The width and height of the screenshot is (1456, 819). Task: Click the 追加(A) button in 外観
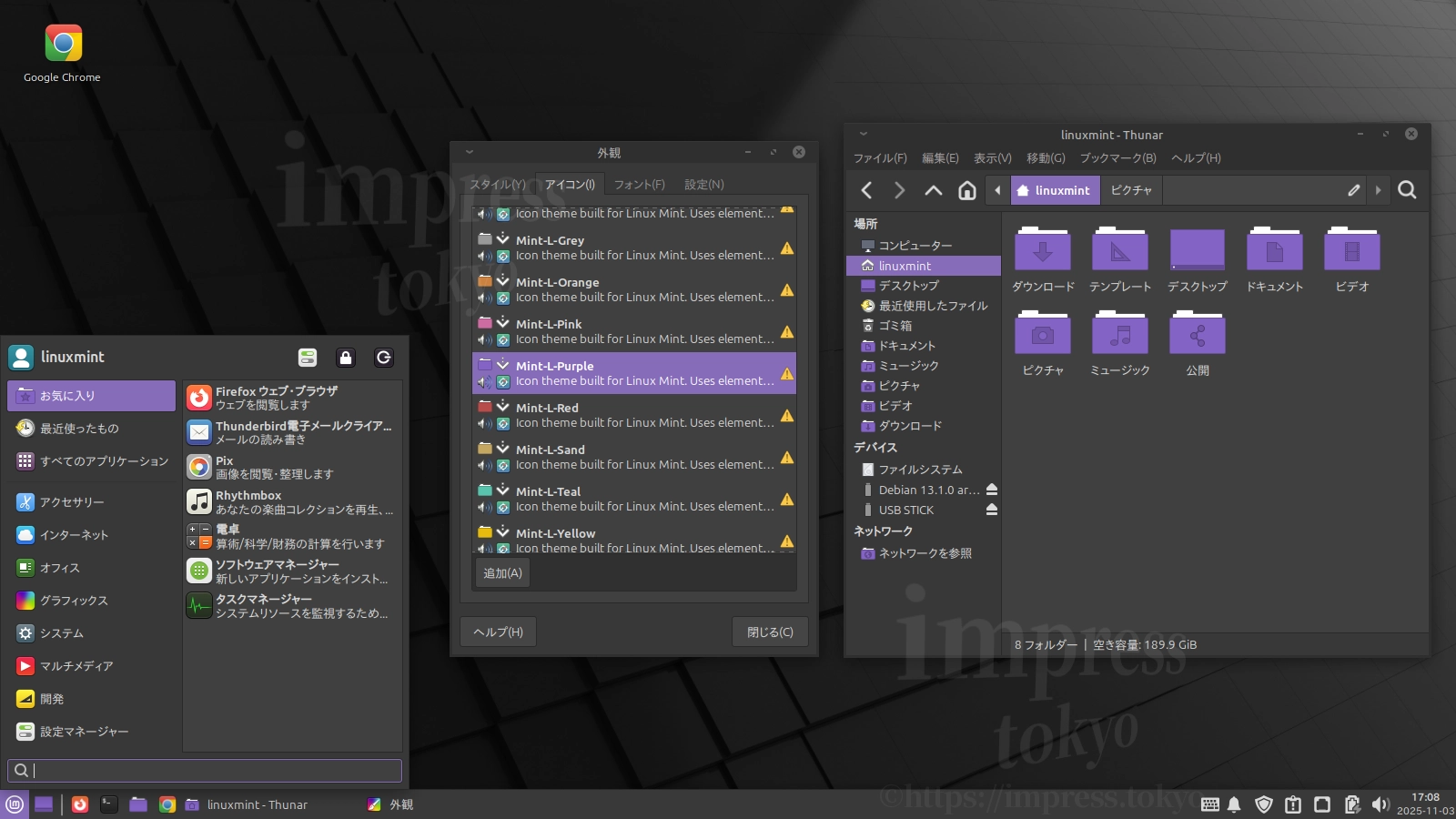tap(502, 573)
